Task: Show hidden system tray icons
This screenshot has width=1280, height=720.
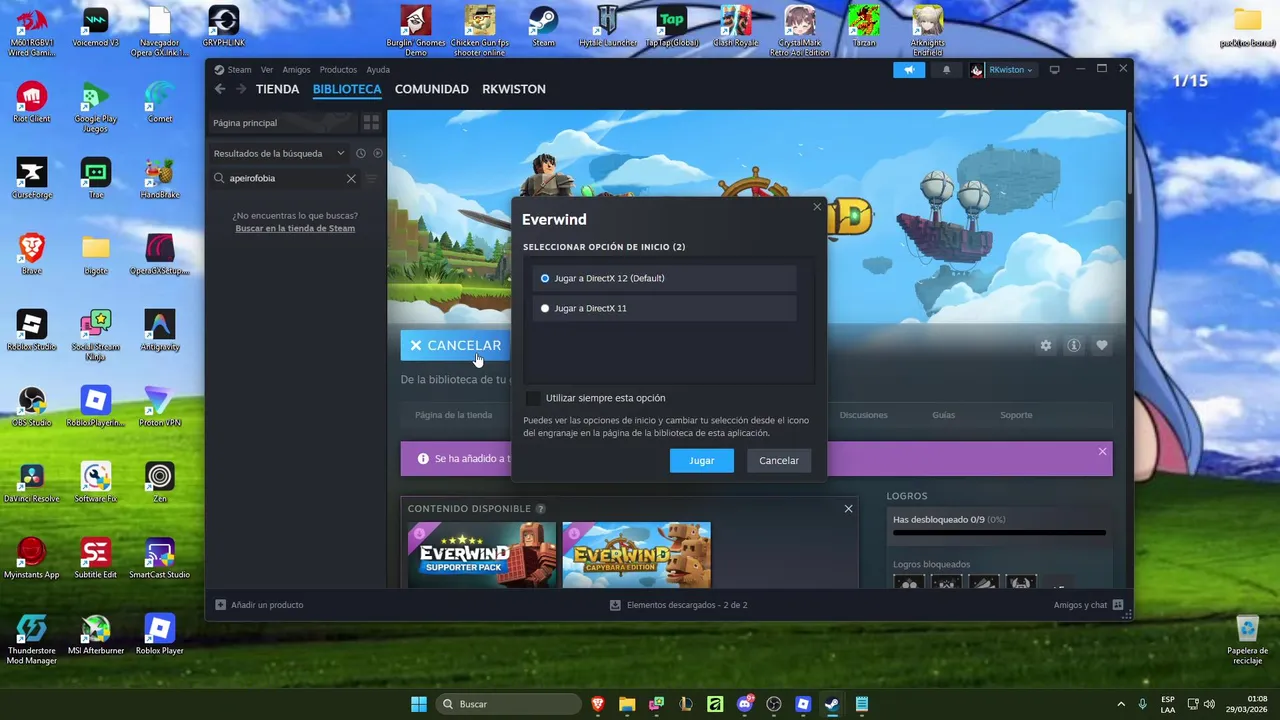Action: 1120,704
